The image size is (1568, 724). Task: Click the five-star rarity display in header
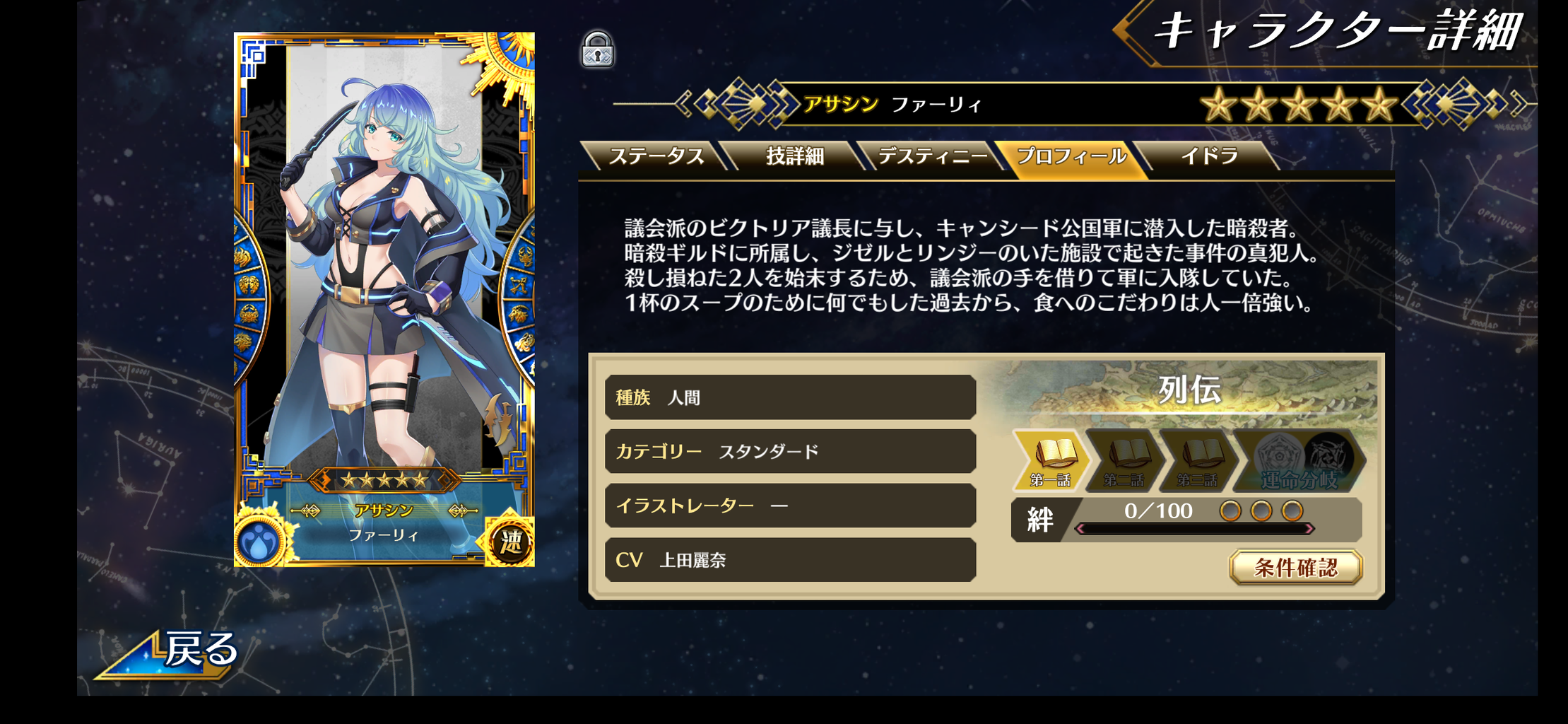click(1299, 105)
